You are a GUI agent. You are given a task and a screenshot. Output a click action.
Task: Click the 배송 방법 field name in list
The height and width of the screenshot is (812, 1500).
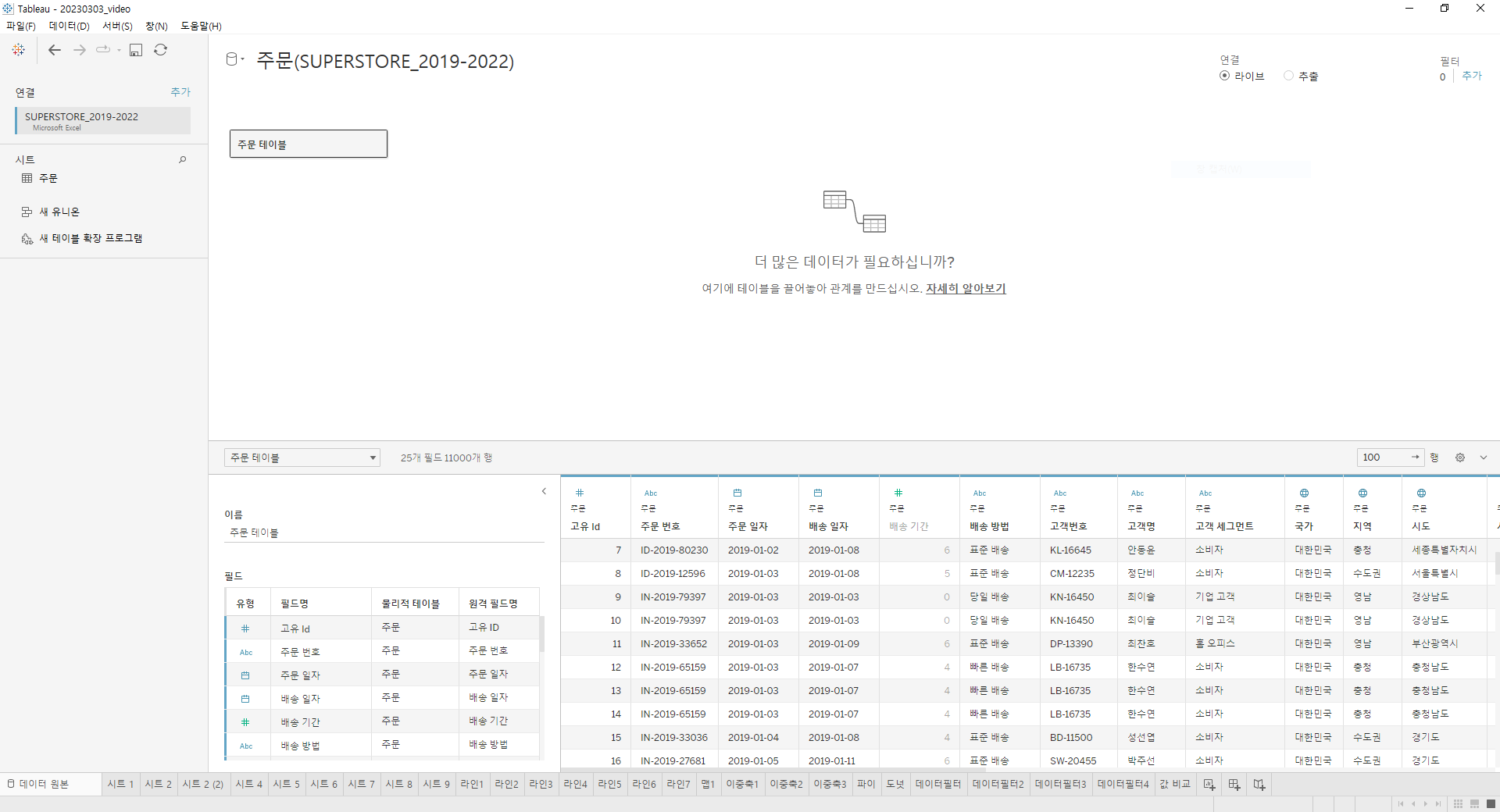(x=301, y=746)
